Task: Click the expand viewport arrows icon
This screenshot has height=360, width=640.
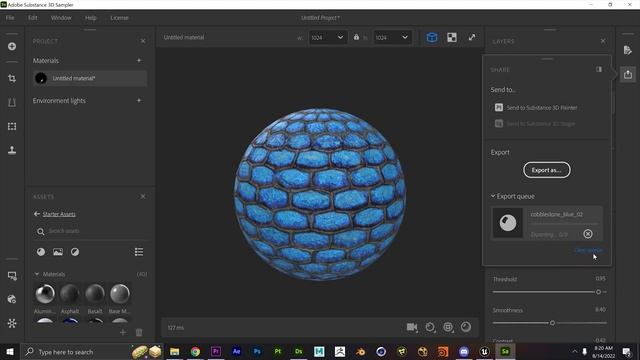Action: tap(472, 37)
